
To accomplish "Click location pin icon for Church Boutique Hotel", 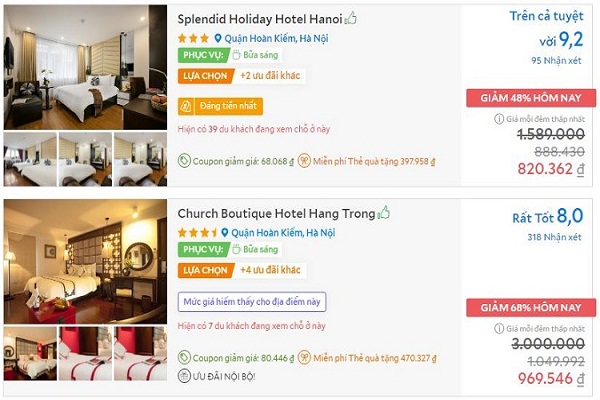I will tap(225, 233).
